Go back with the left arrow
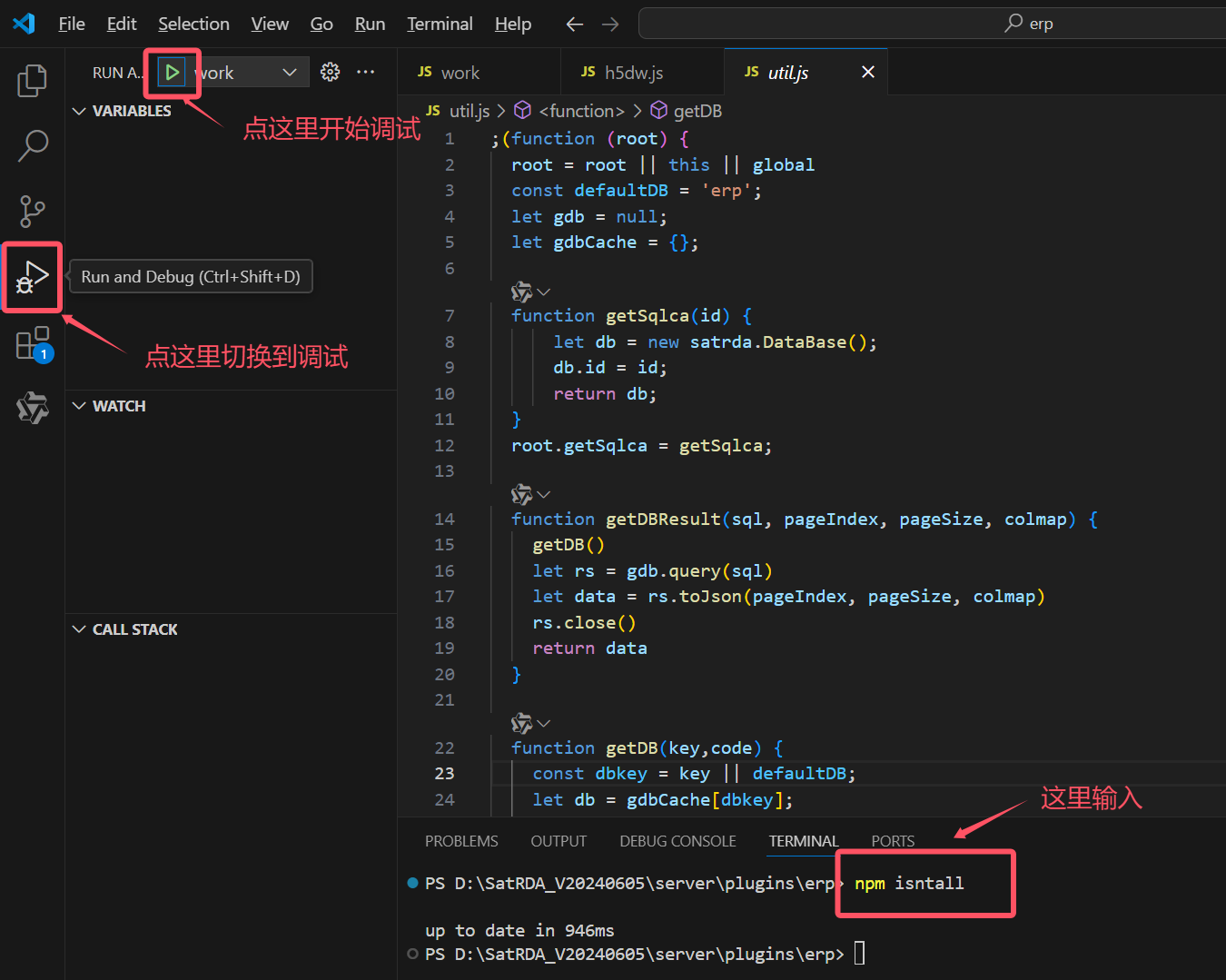Image resolution: width=1226 pixels, height=980 pixels. pyautogui.click(x=575, y=24)
